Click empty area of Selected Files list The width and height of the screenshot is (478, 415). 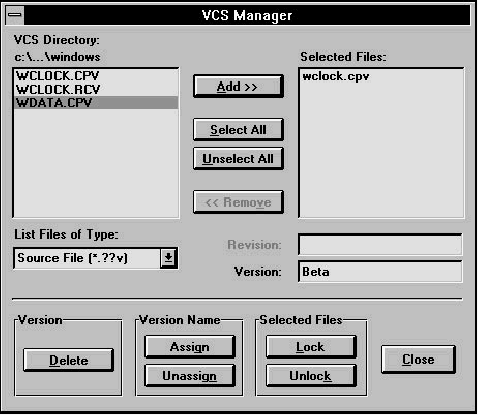pyautogui.click(x=381, y=150)
